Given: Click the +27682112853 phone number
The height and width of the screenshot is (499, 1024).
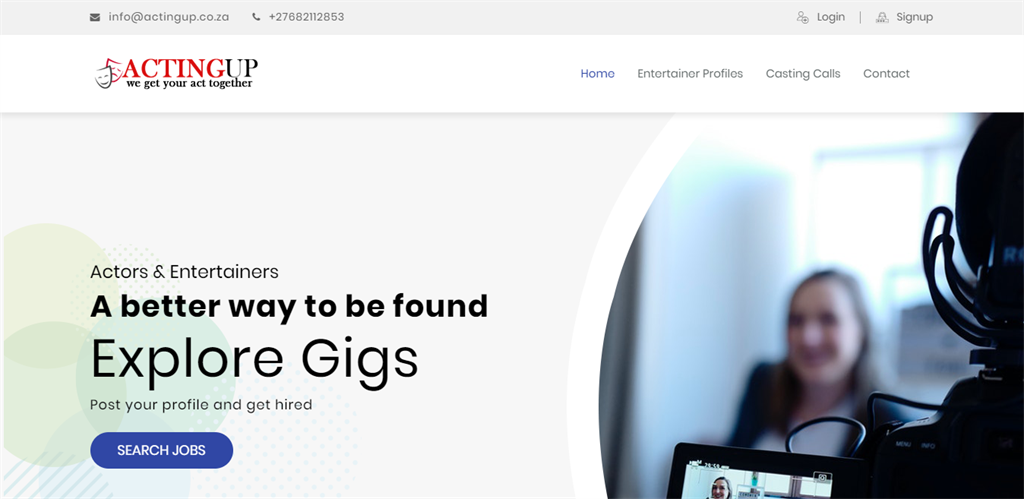Looking at the screenshot, I should pos(306,17).
